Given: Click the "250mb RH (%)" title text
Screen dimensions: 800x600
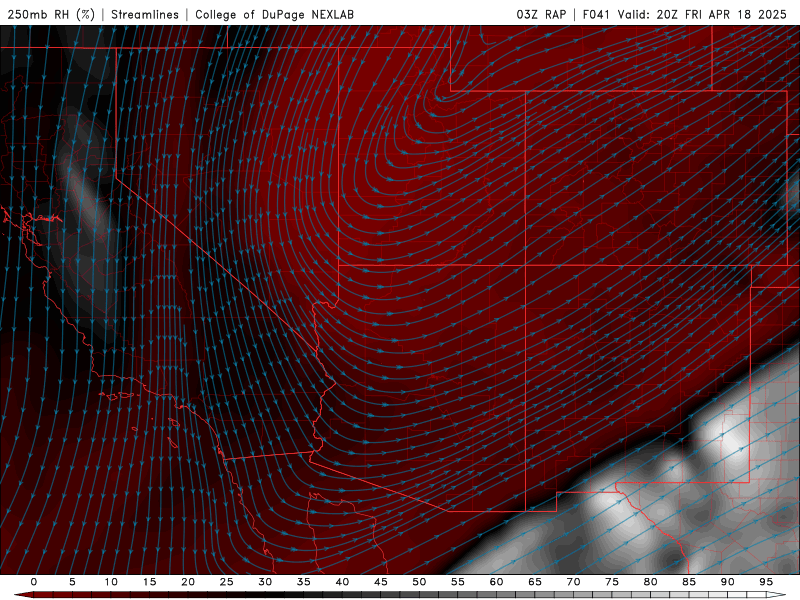Looking at the screenshot, I should (x=51, y=14).
